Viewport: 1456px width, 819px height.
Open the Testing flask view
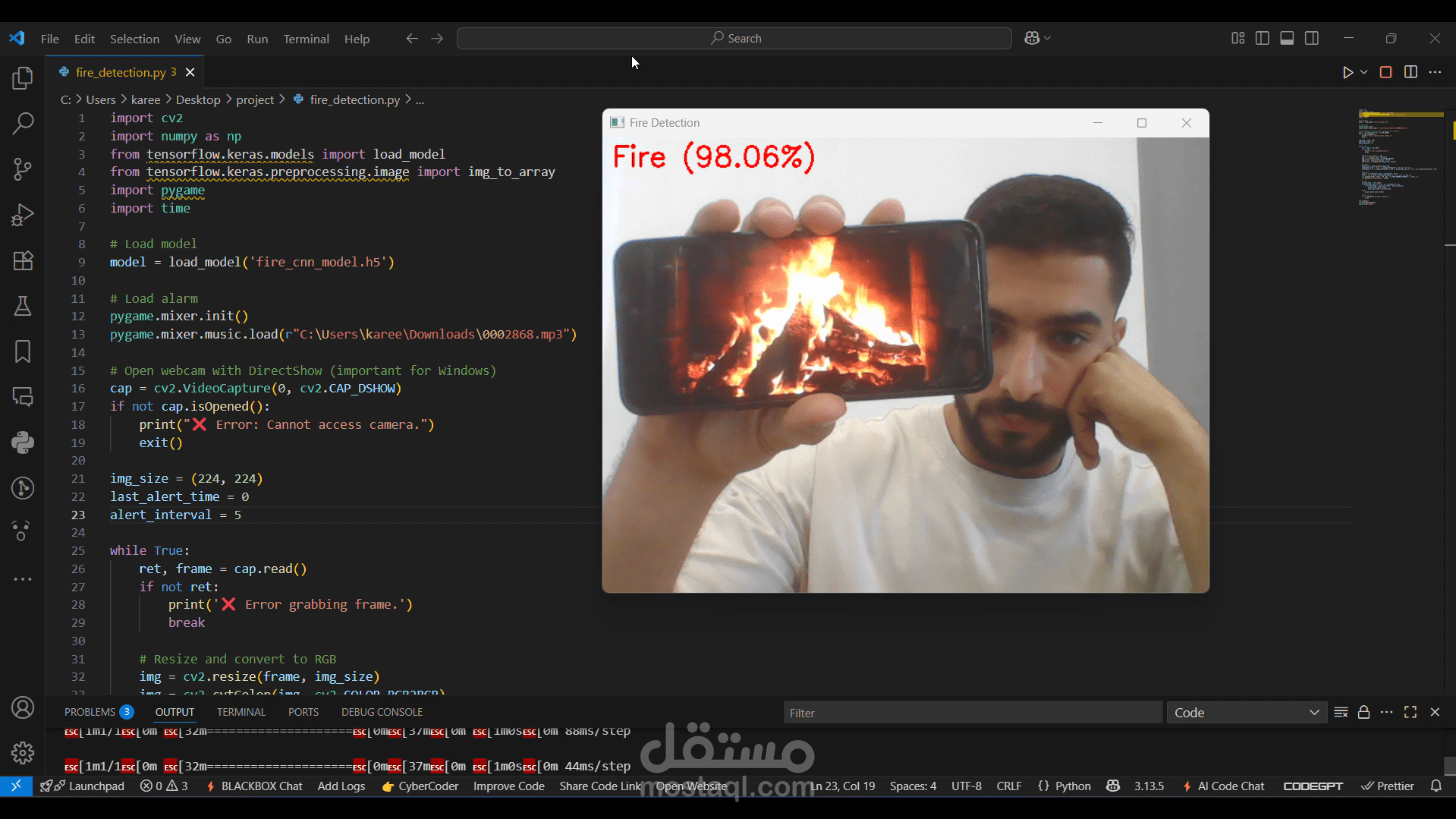23,306
